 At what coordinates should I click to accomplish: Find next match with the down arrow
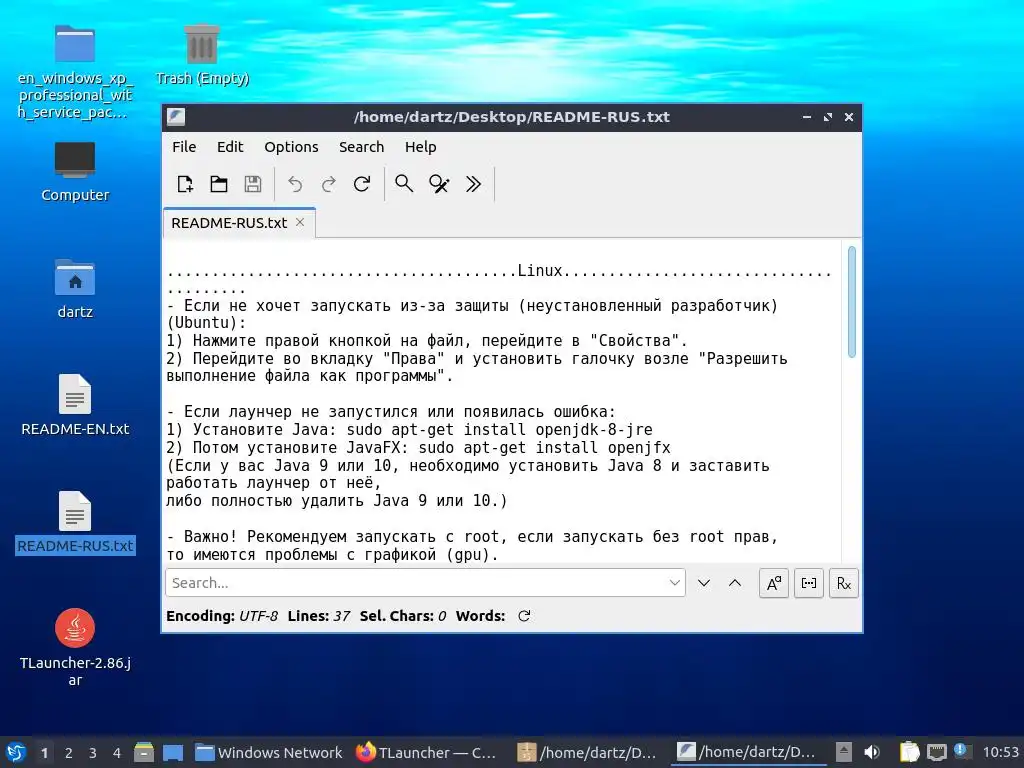(x=703, y=583)
